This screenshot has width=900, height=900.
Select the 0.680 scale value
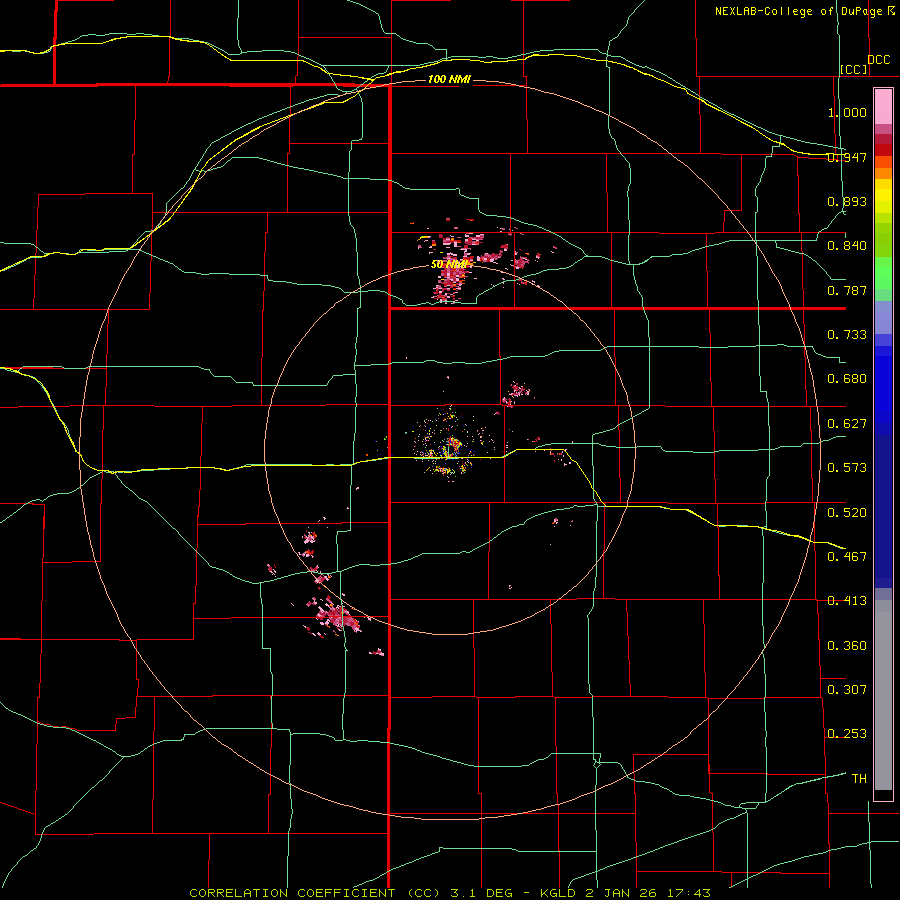click(847, 379)
